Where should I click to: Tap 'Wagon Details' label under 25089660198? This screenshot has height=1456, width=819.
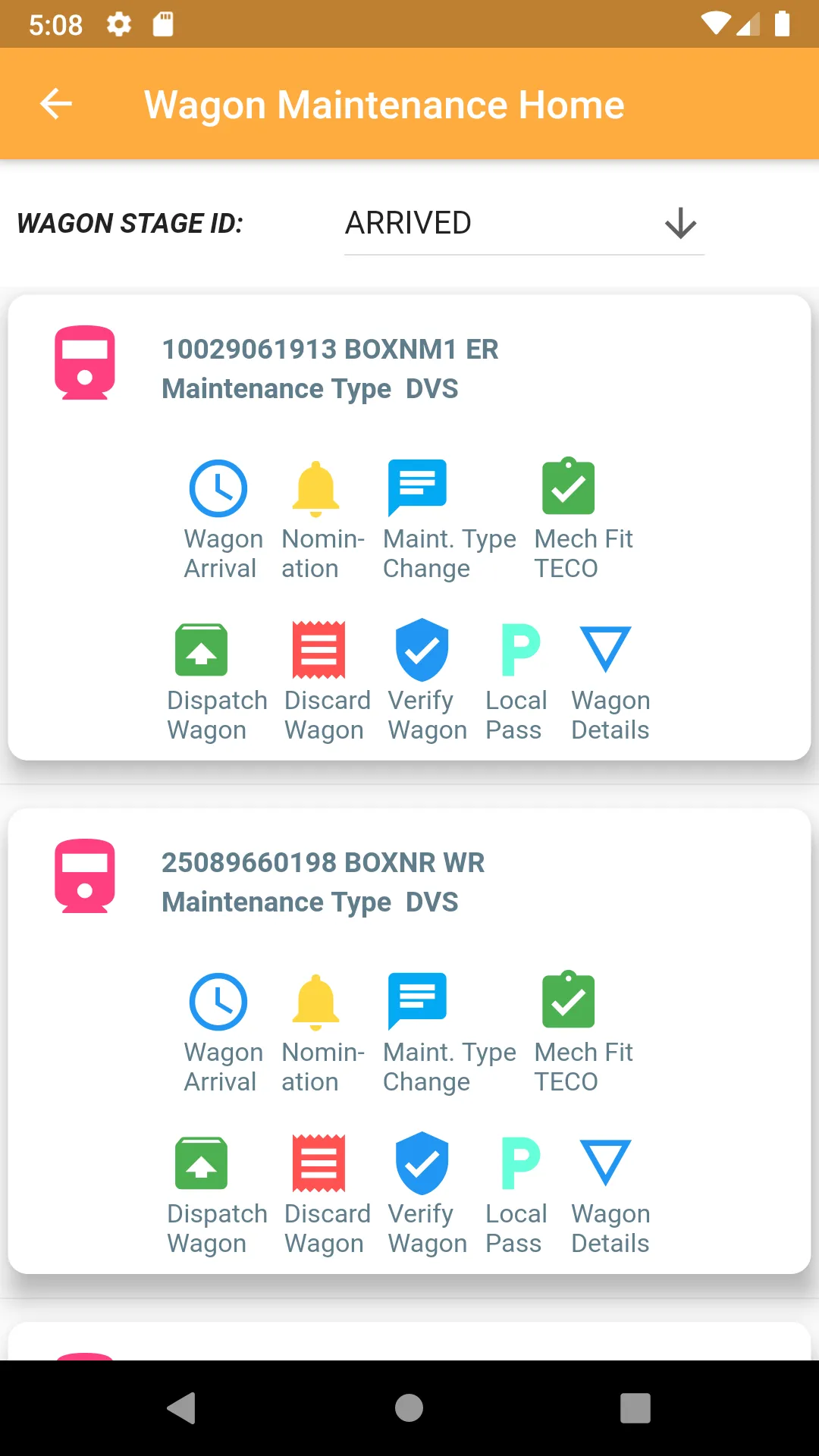[x=610, y=1228]
